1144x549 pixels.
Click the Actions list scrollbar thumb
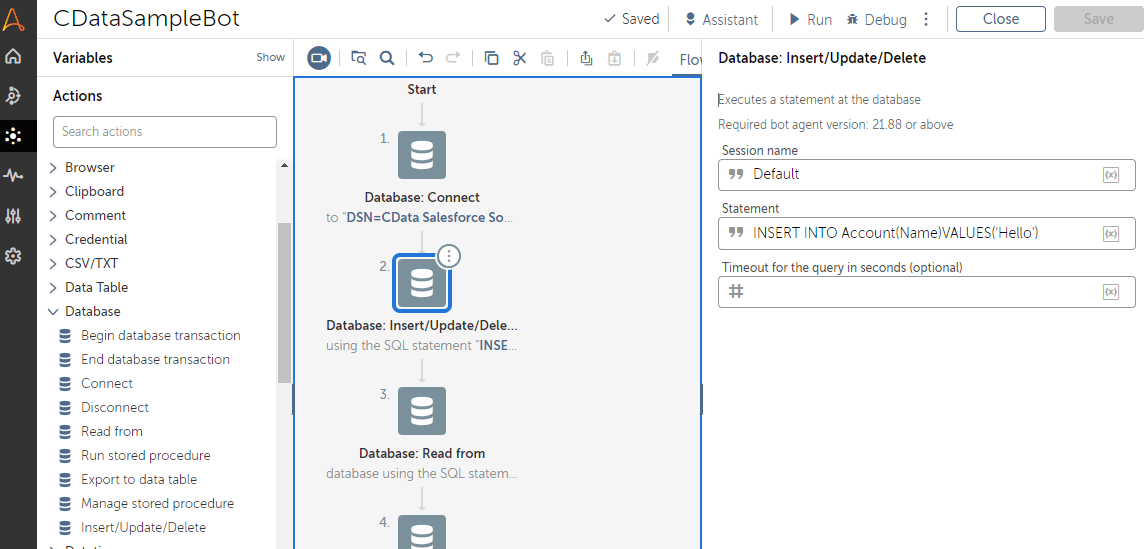[284, 300]
